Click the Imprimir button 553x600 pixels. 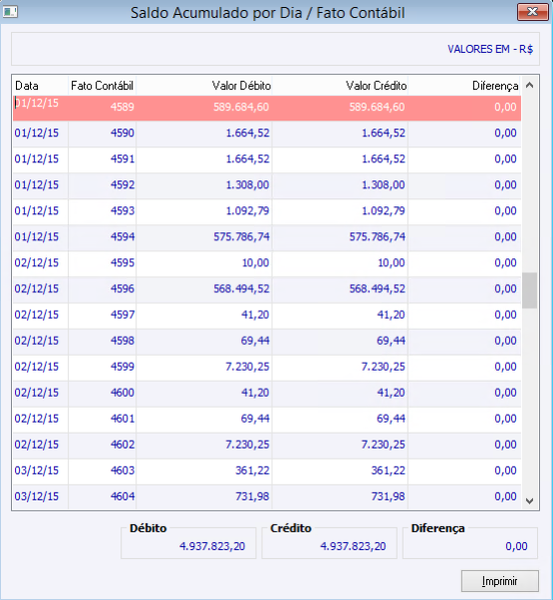tap(499, 581)
